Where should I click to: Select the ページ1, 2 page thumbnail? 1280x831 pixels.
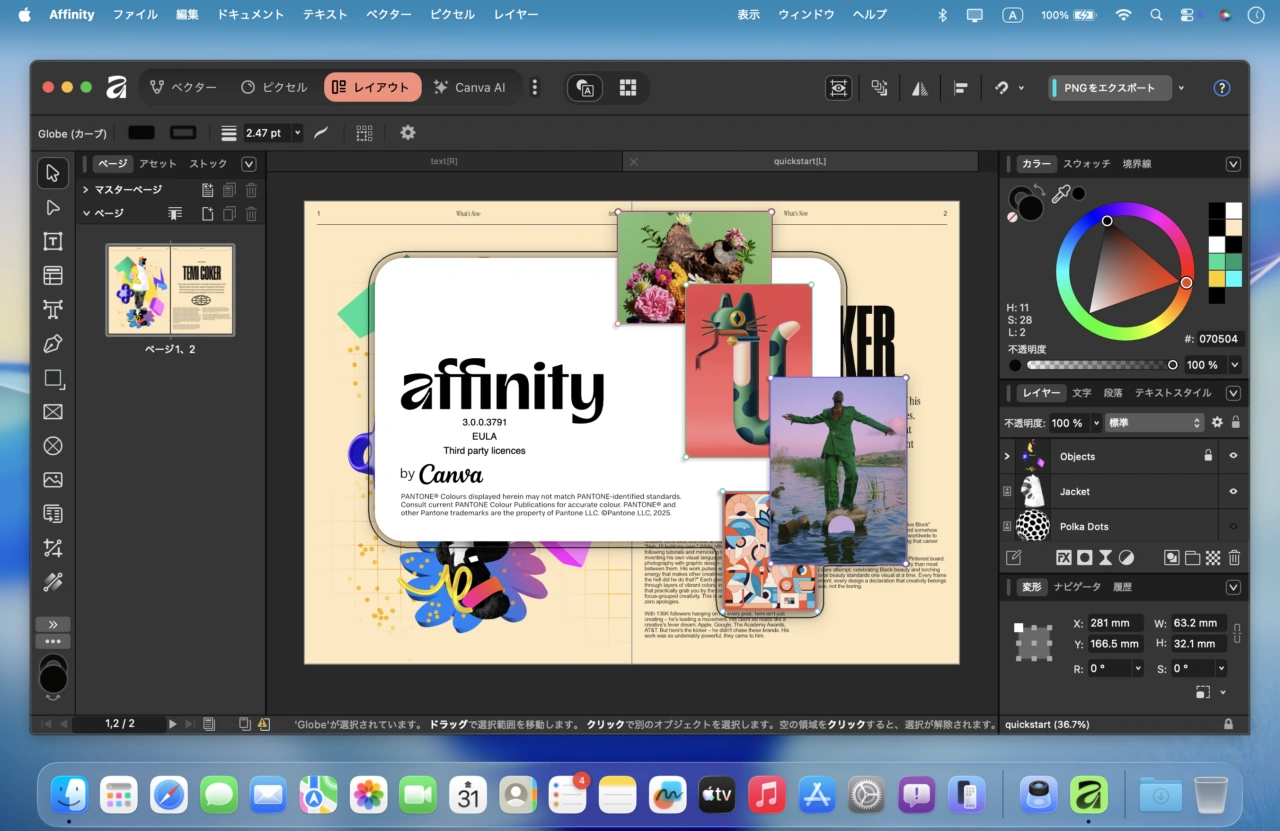point(169,290)
